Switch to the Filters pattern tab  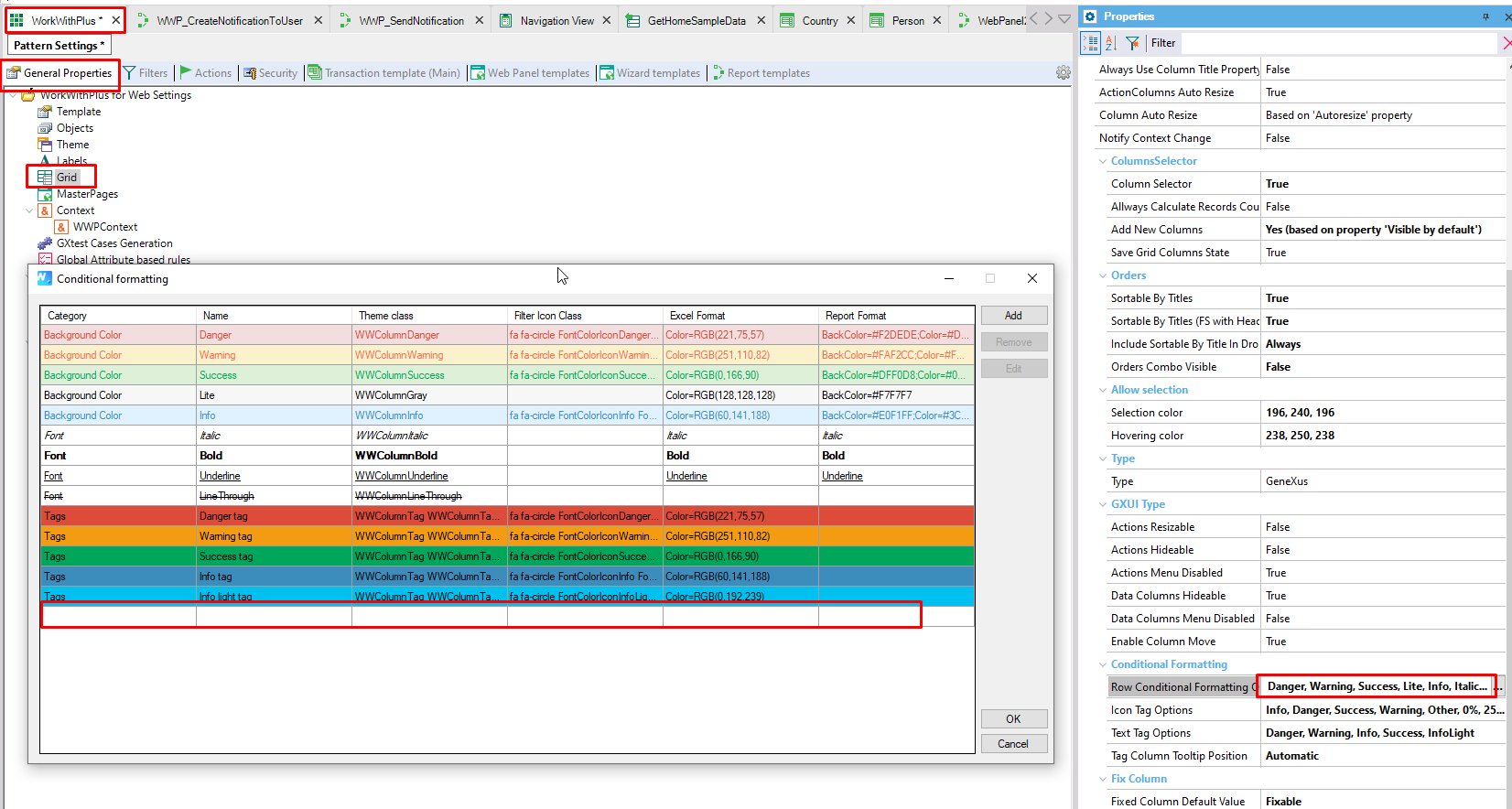145,73
